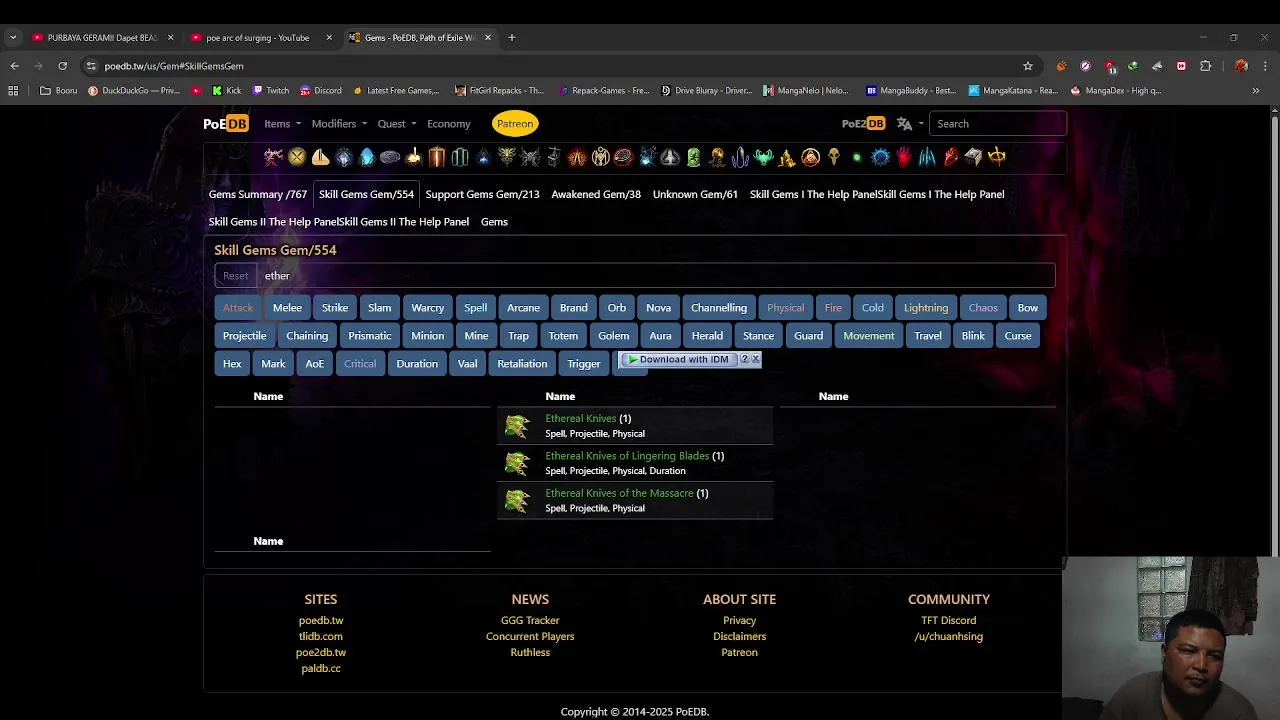The image size is (1280, 720).
Task: Switch to the poe arc of surging YouTube tab
Action: click(x=257, y=38)
